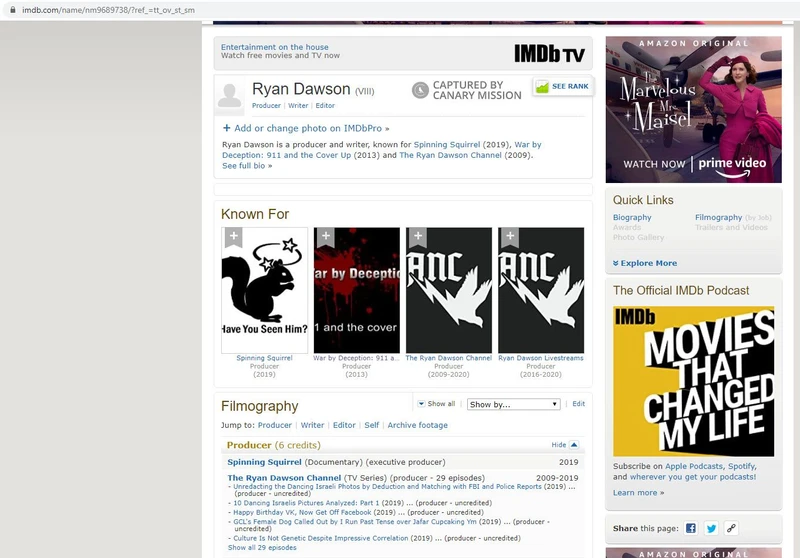Click the Hide triangle icon in Producer section
The height and width of the screenshot is (558, 800).
[x=574, y=445]
